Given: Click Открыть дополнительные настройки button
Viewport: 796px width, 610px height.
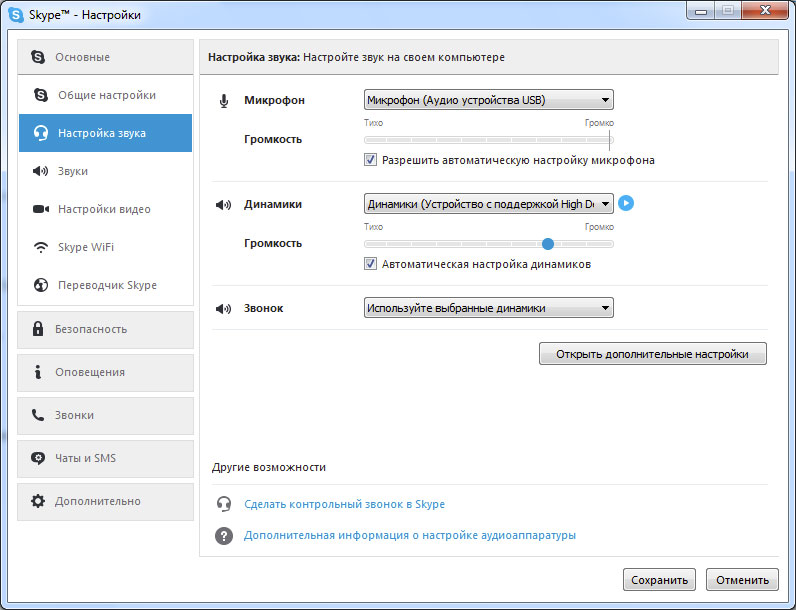Looking at the screenshot, I should coord(653,354).
